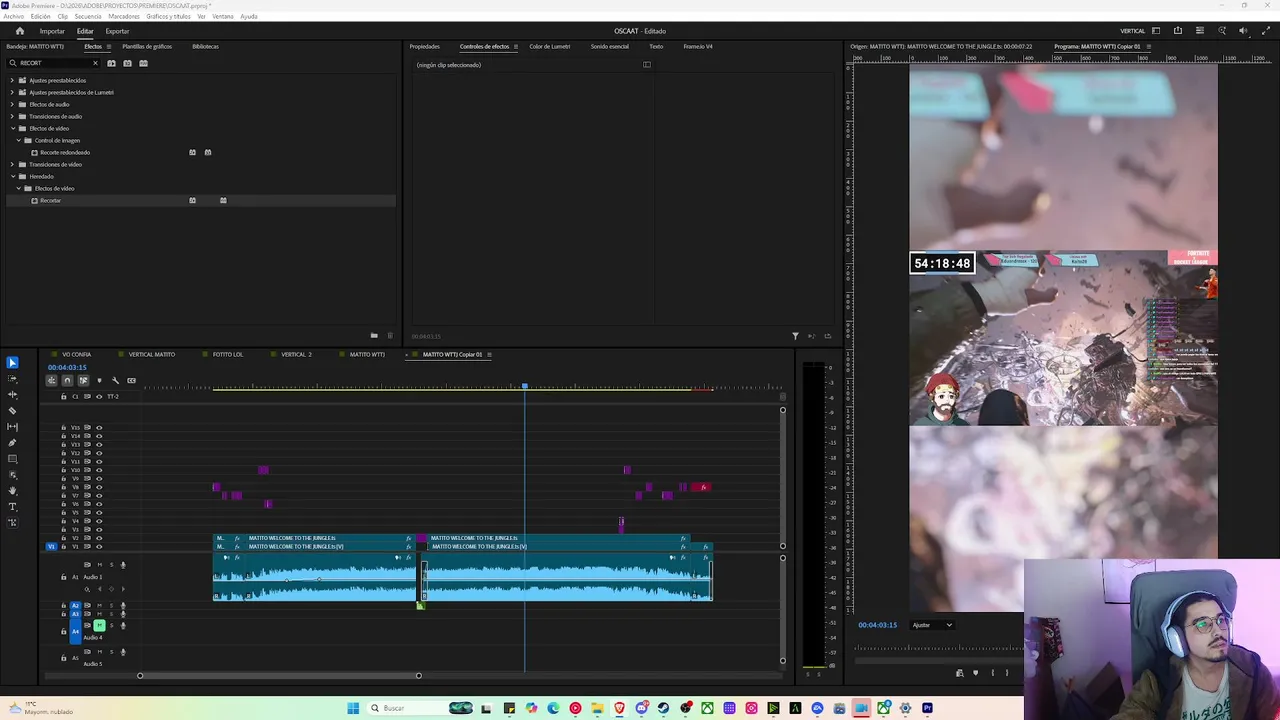Open the VERTICAL MATITO sequence tab

[x=152, y=354]
